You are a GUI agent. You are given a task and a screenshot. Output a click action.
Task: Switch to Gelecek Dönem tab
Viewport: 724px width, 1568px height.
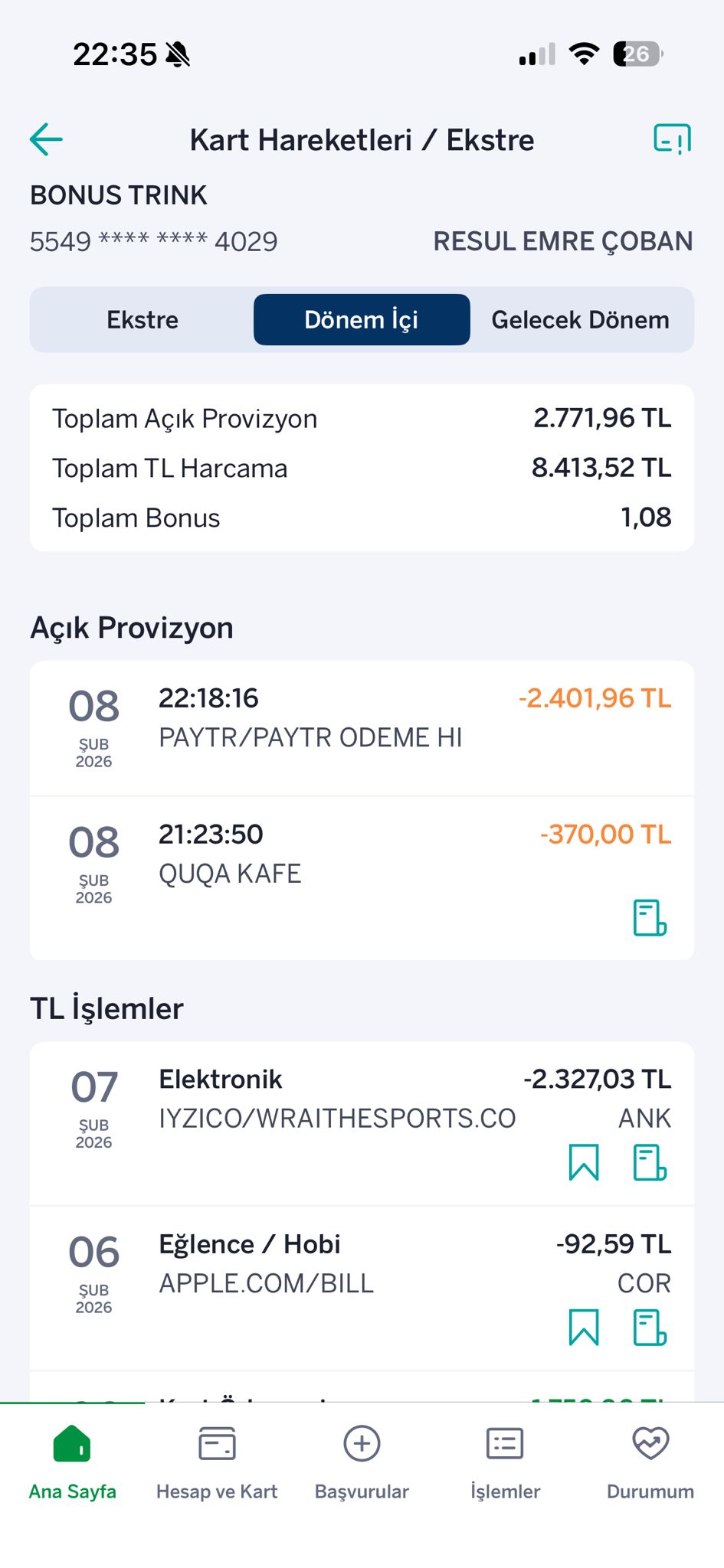(581, 319)
